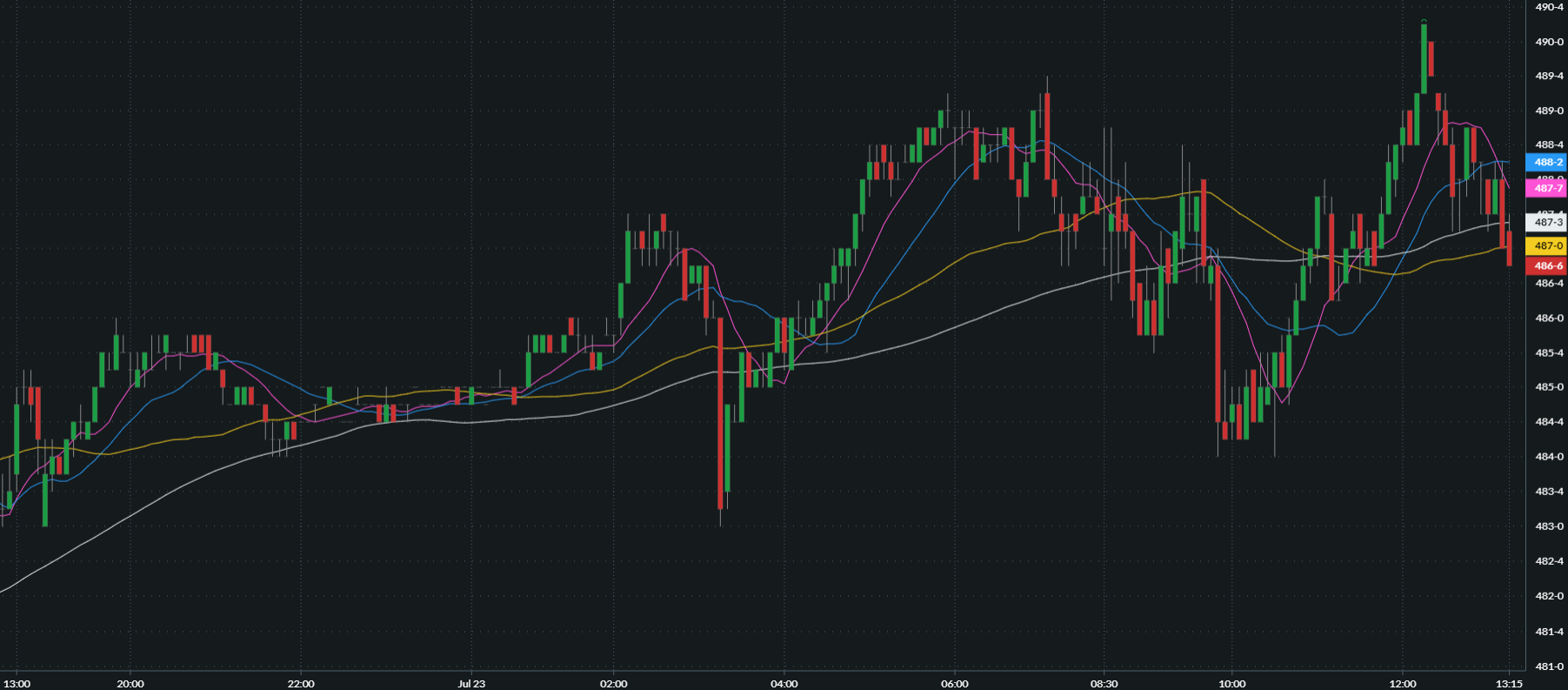Click the 490-4 price axis label

[x=1549, y=7]
